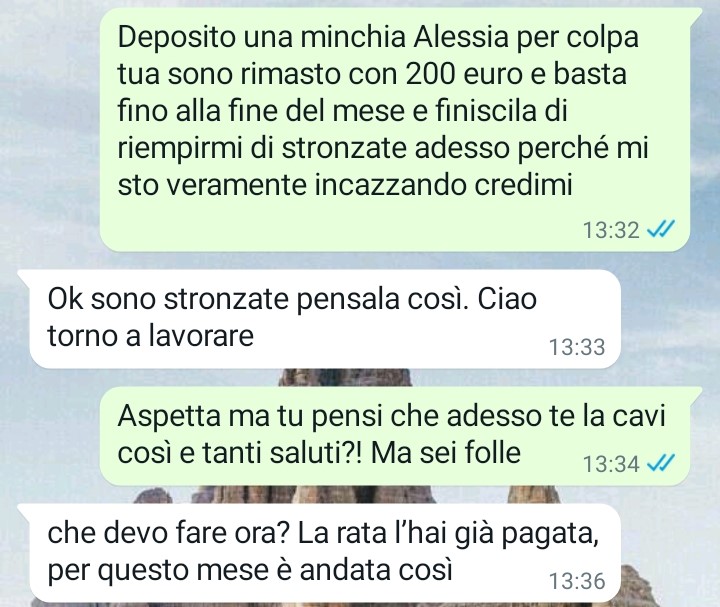This screenshot has width=720, height=607.
Task: Tap the text 'per questo mese è andata così'
Action: click(250, 571)
